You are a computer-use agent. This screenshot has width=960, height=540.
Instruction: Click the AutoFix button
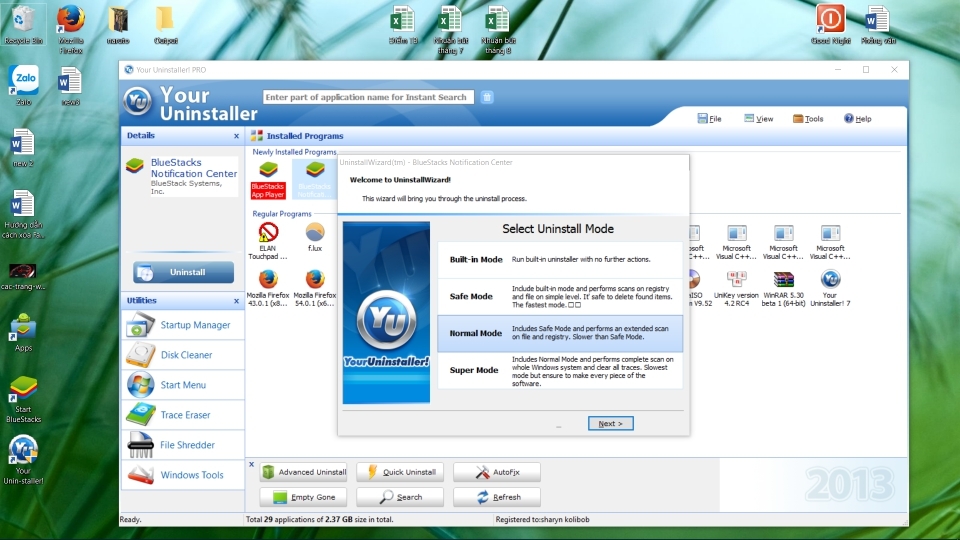(x=497, y=472)
